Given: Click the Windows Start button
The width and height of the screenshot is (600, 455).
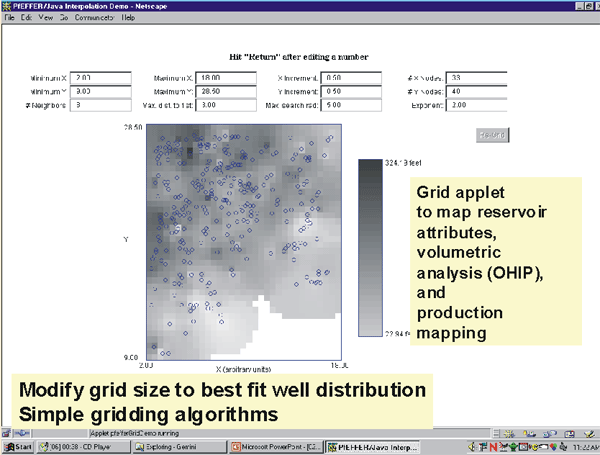Looking at the screenshot, I should 18,447.
